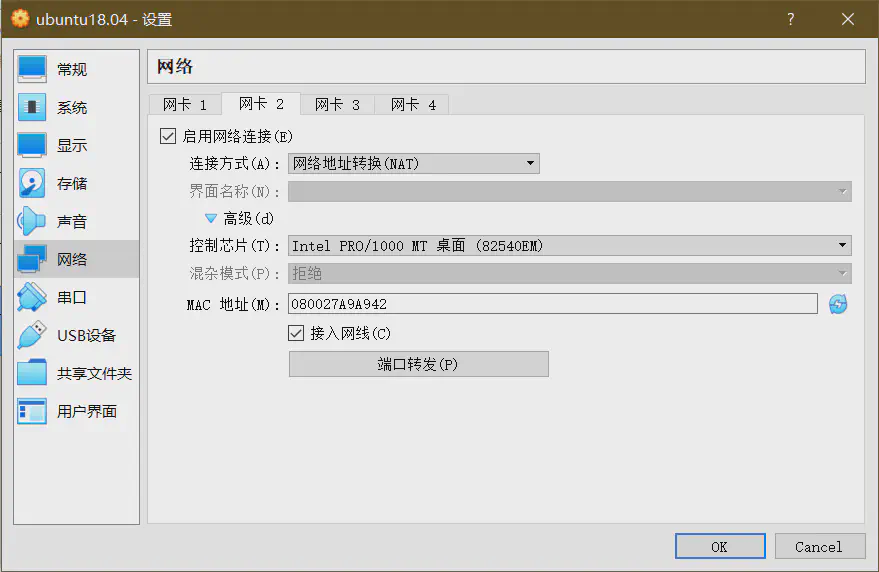Open the 连接方式 NAT dropdown
Image resolution: width=879 pixels, height=572 pixels.
pyautogui.click(x=414, y=163)
